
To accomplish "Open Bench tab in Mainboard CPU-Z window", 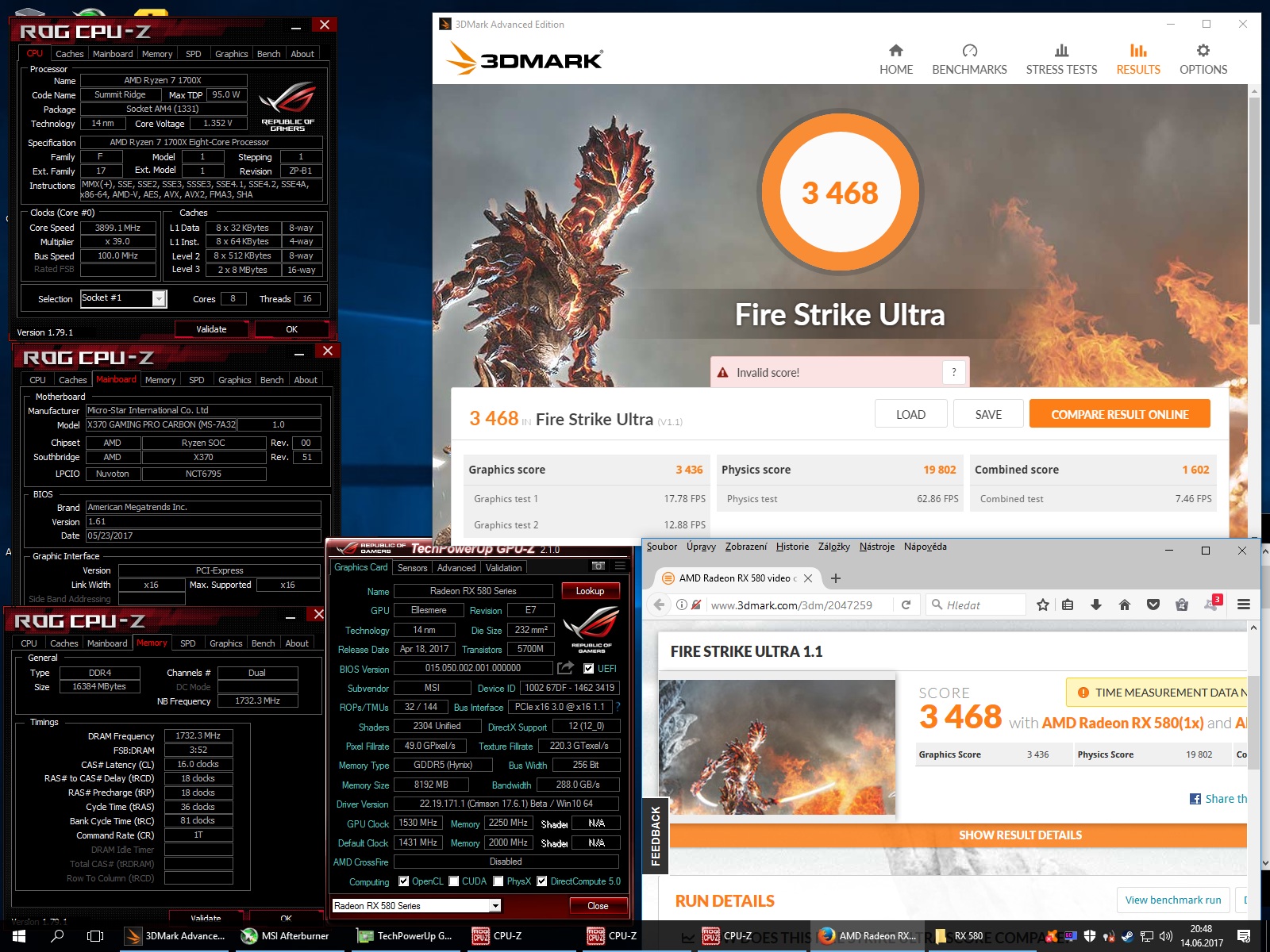I will (x=271, y=380).
